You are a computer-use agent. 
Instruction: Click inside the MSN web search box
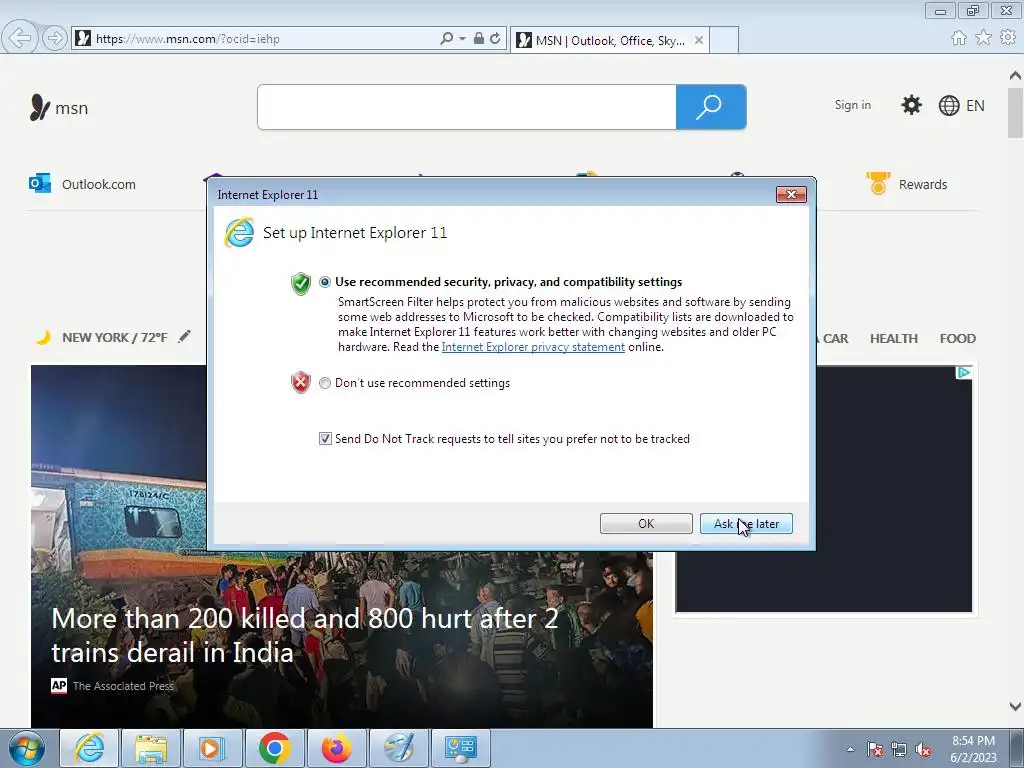(x=467, y=107)
